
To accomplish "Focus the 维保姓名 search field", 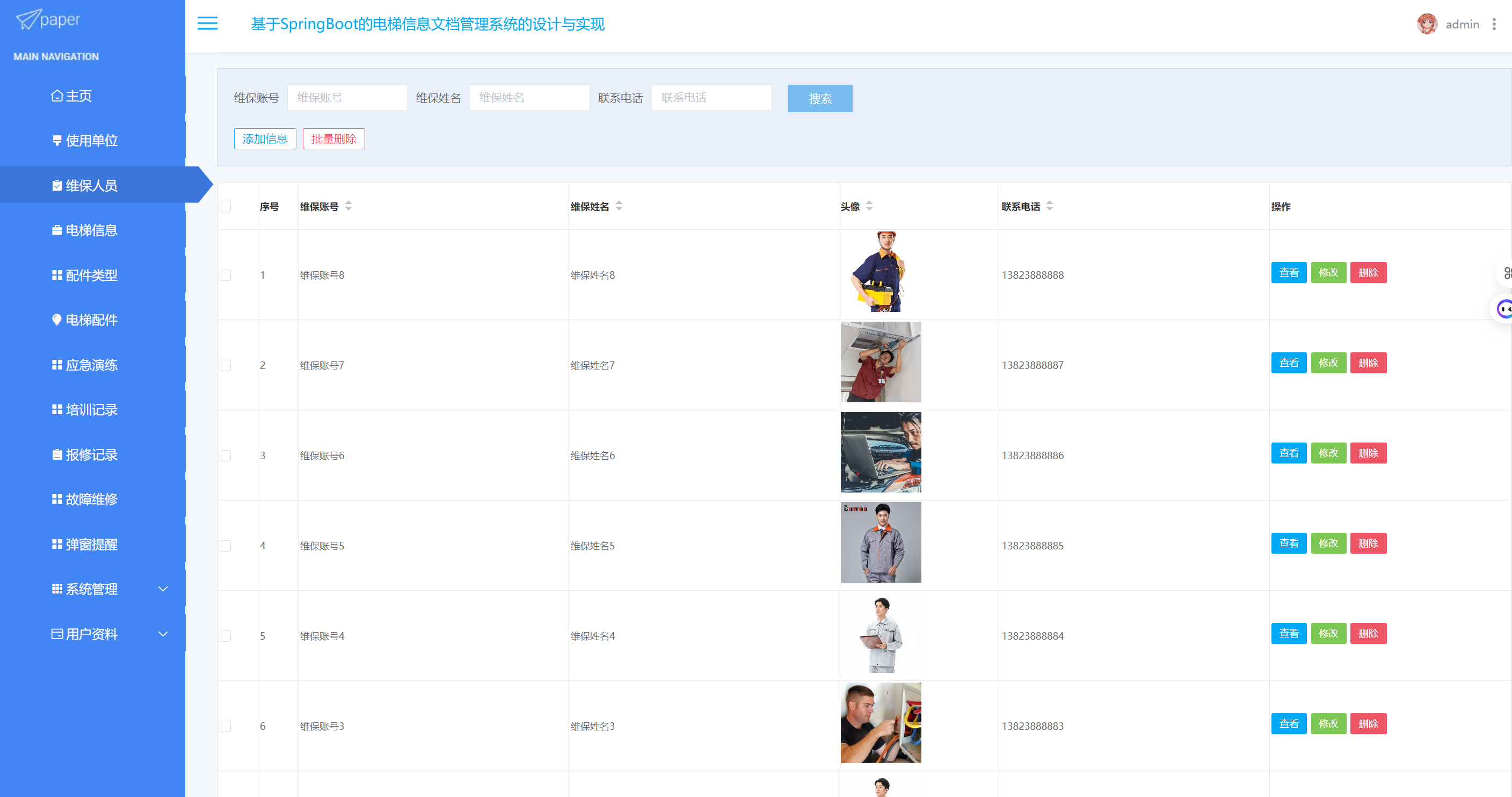I will (529, 98).
